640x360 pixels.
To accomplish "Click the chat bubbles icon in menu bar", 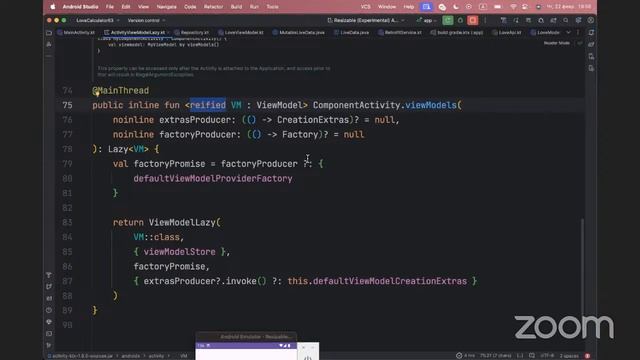I will click(442, 7).
